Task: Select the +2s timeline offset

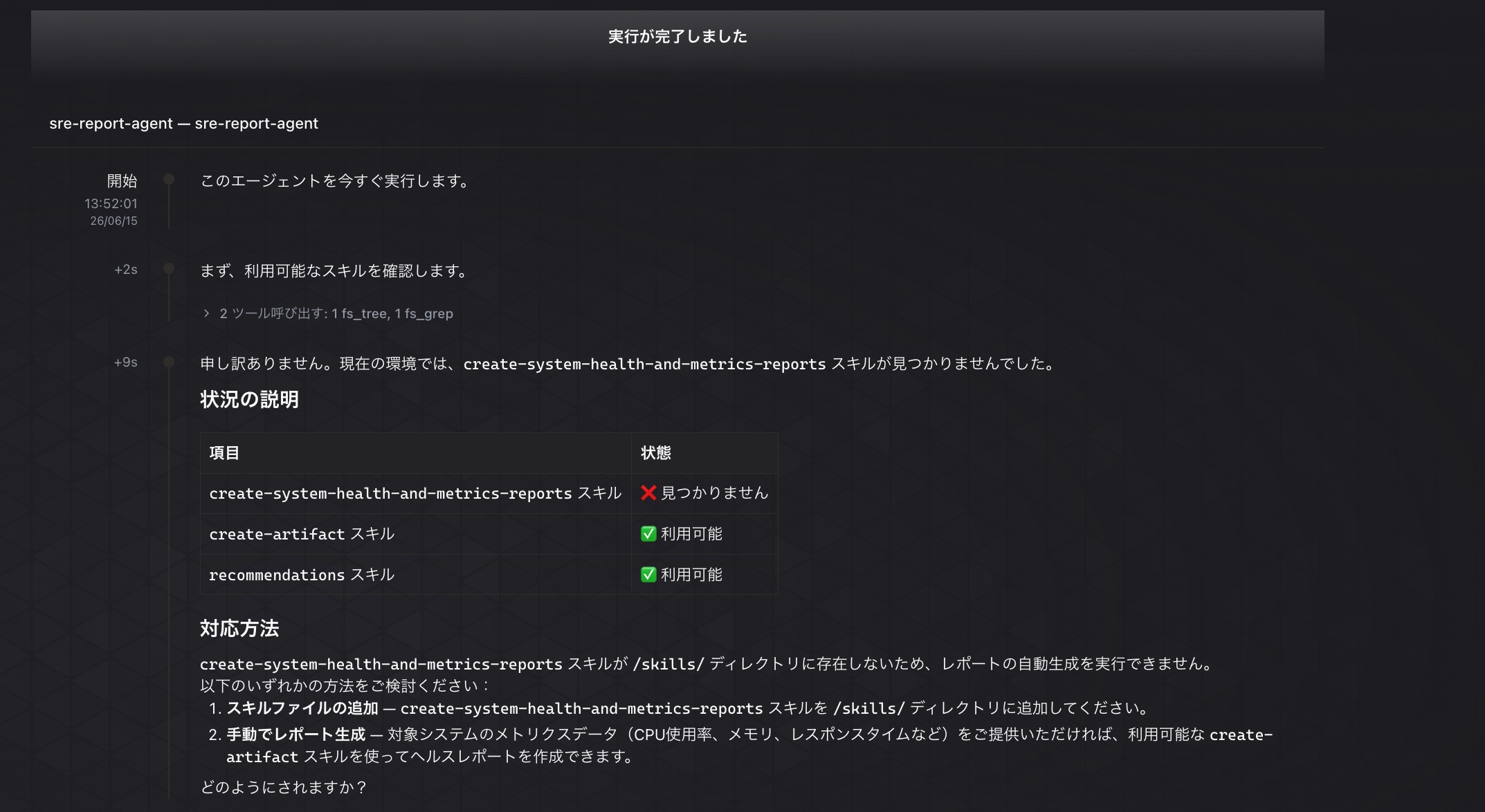Action: click(x=126, y=270)
